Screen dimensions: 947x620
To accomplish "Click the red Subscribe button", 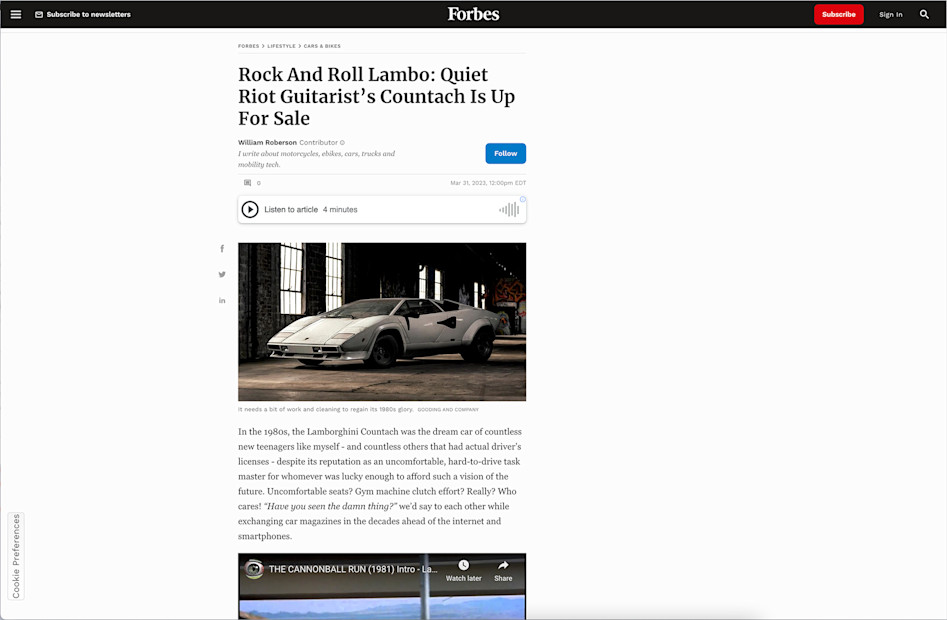I will 838,14.
